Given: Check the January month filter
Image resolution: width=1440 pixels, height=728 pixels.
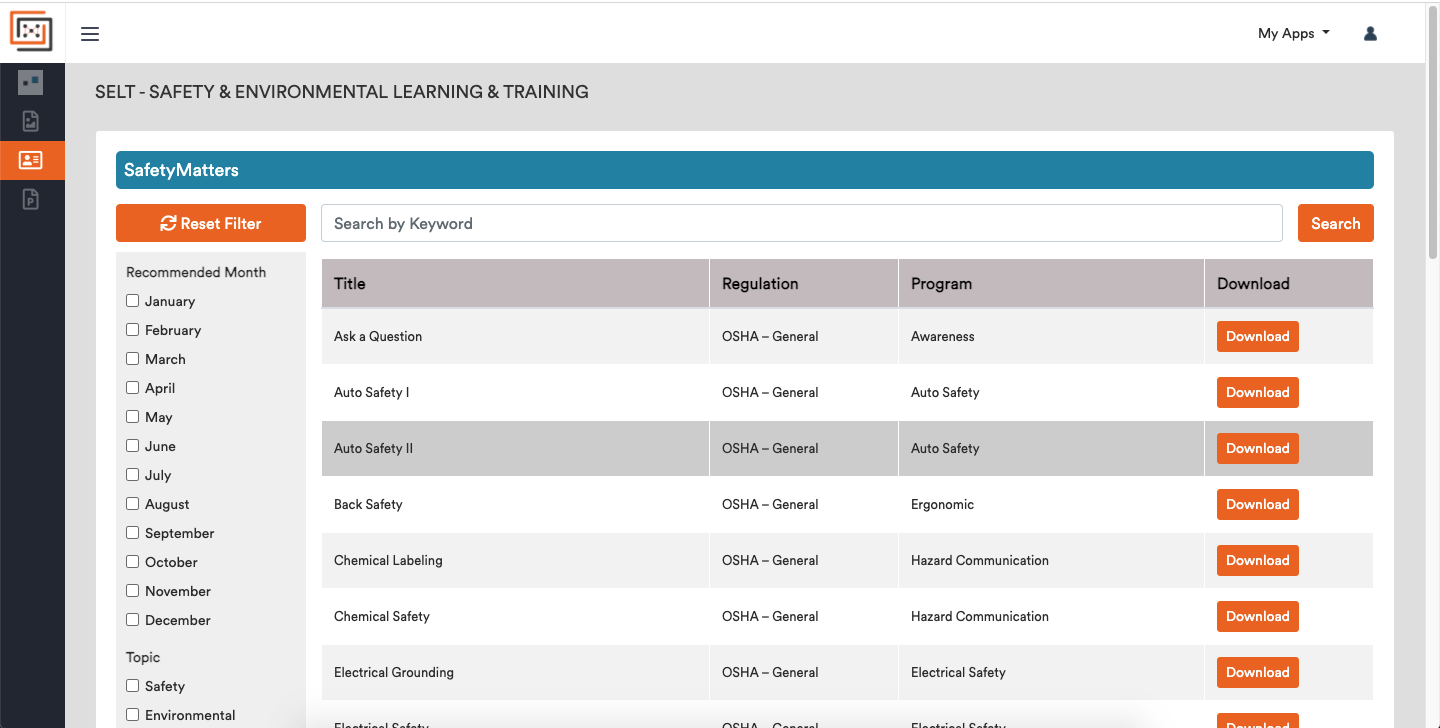Looking at the screenshot, I should (x=132, y=301).
